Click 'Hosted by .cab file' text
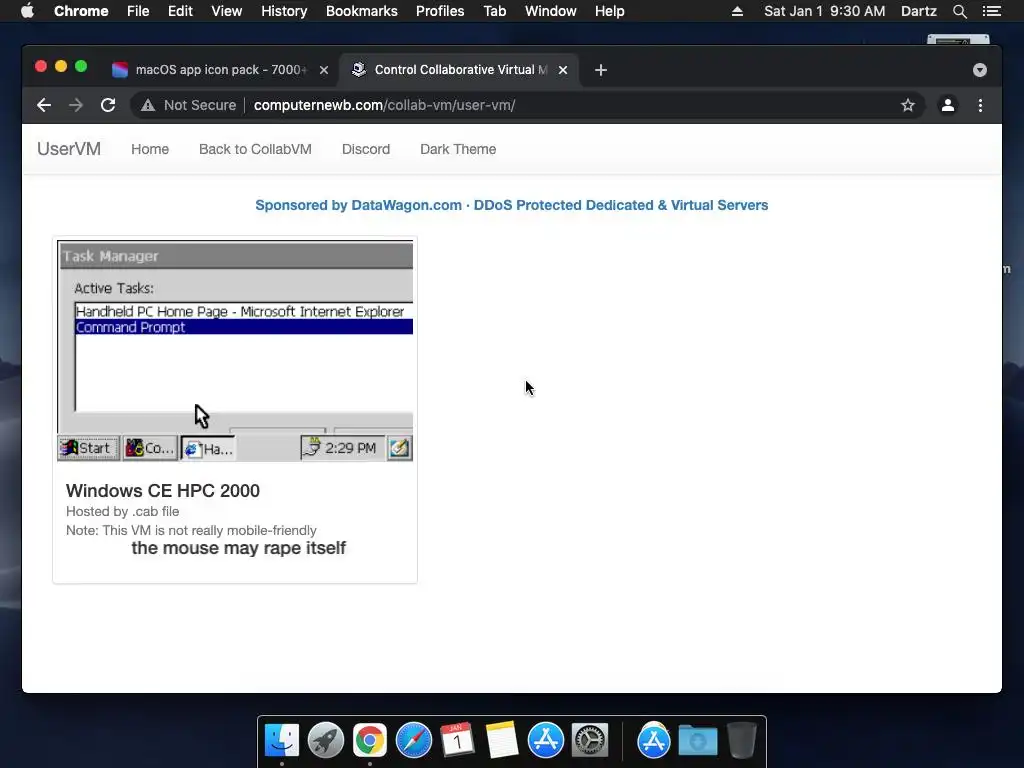The image size is (1024, 768). (x=122, y=511)
